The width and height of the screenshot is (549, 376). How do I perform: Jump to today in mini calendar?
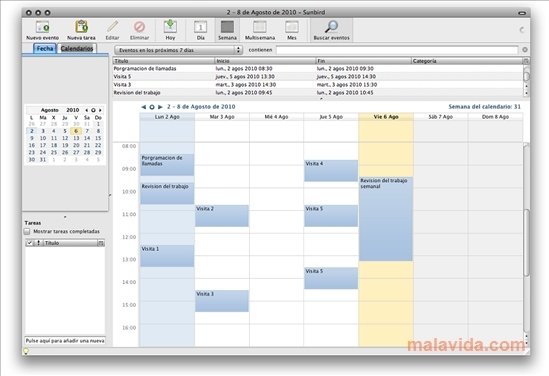coord(93,110)
